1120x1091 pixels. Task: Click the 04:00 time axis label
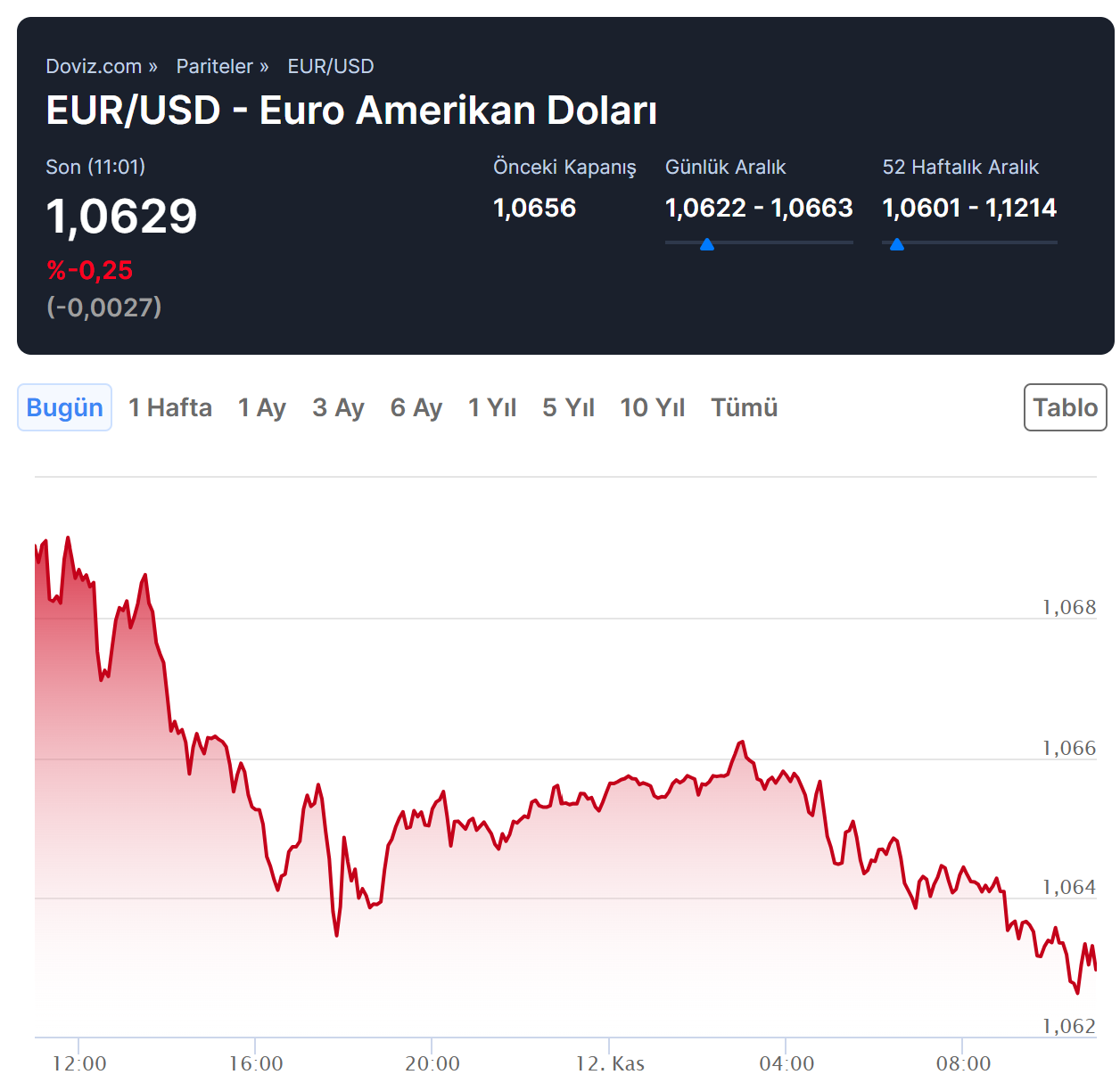click(786, 1063)
